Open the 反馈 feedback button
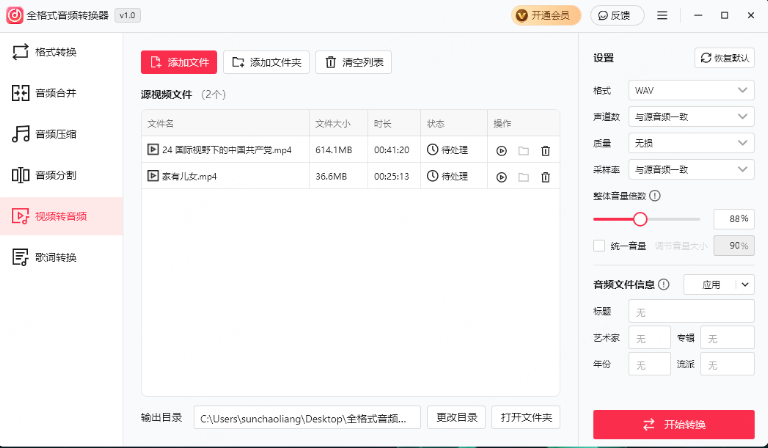Image resolution: width=768 pixels, height=448 pixels. [x=617, y=16]
